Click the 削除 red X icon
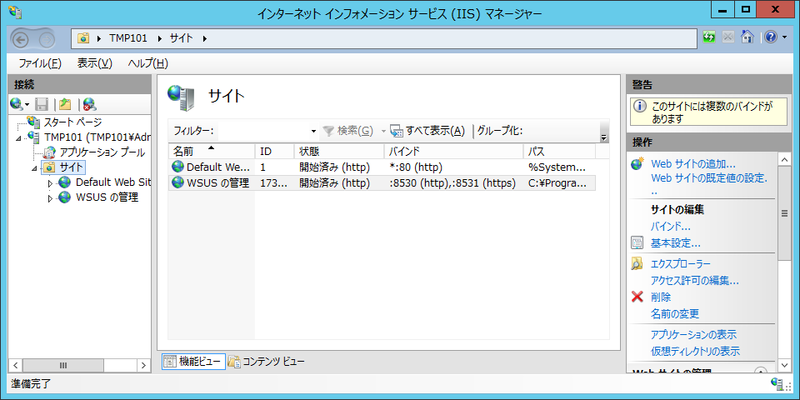This screenshot has height=400, width=800. pyautogui.click(x=637, y=296)
